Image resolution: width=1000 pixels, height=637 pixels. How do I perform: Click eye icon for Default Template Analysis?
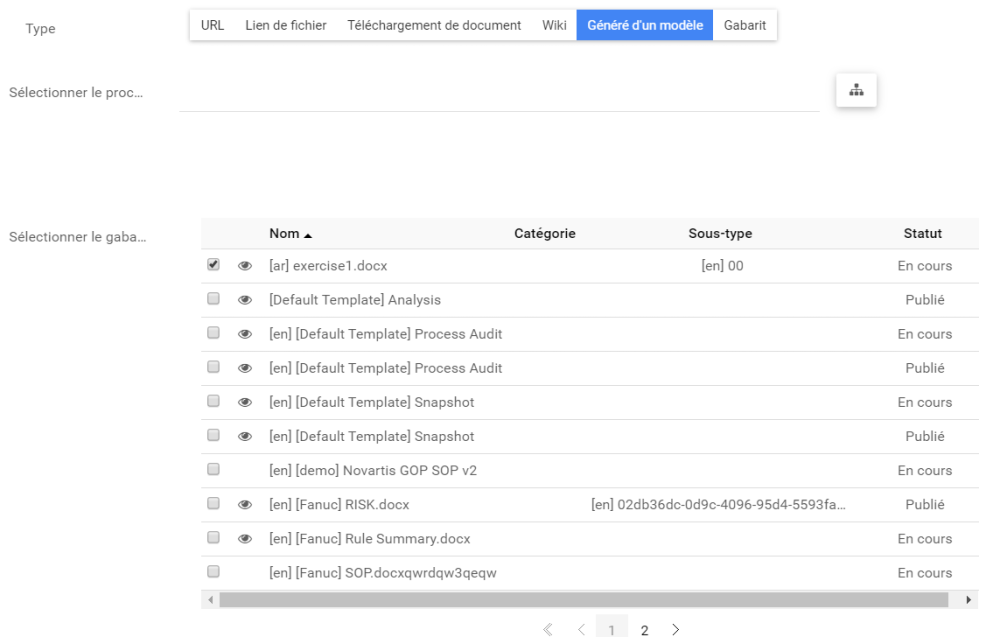(244, 300)
